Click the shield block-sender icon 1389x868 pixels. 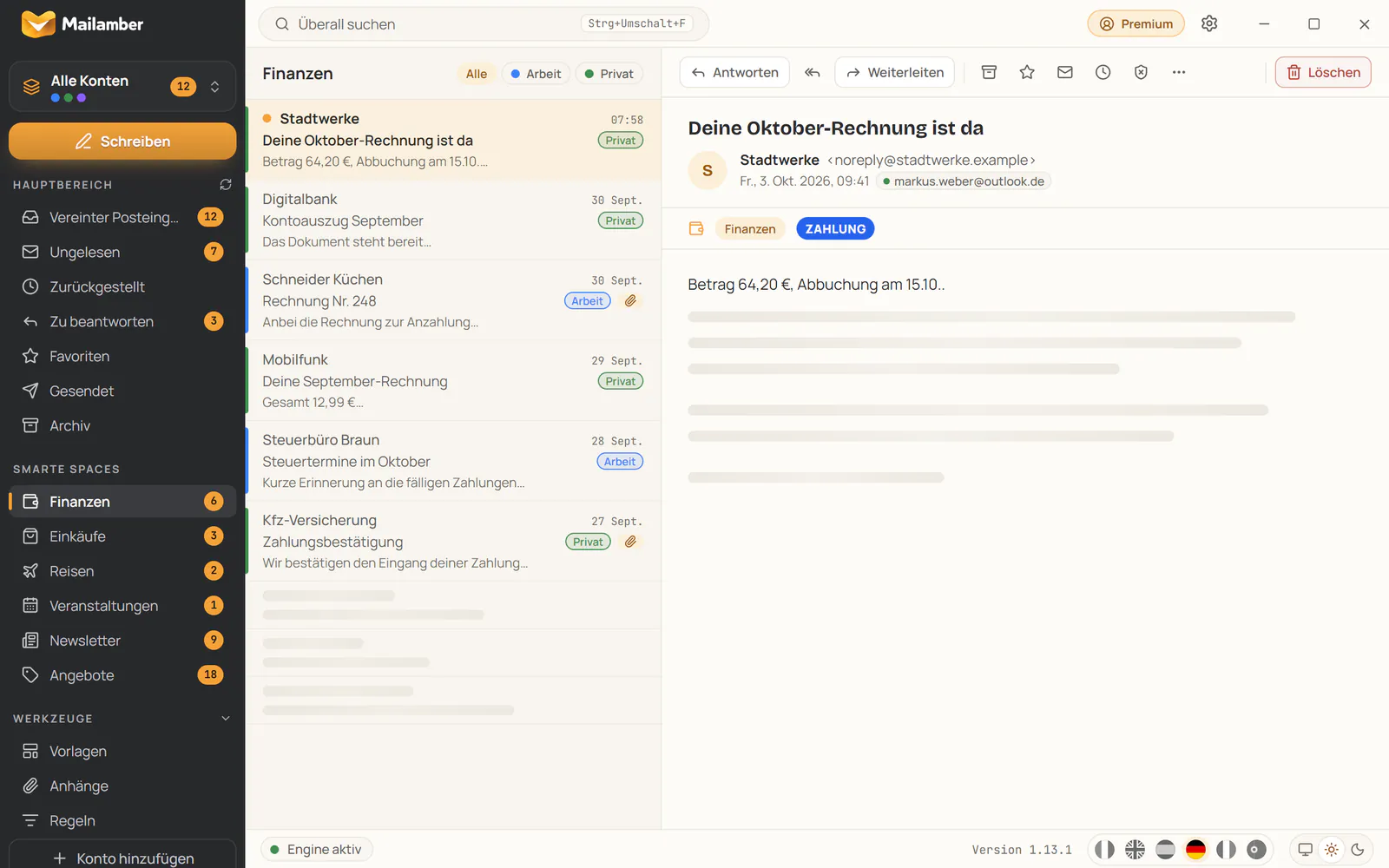[x=1141, y=72]
